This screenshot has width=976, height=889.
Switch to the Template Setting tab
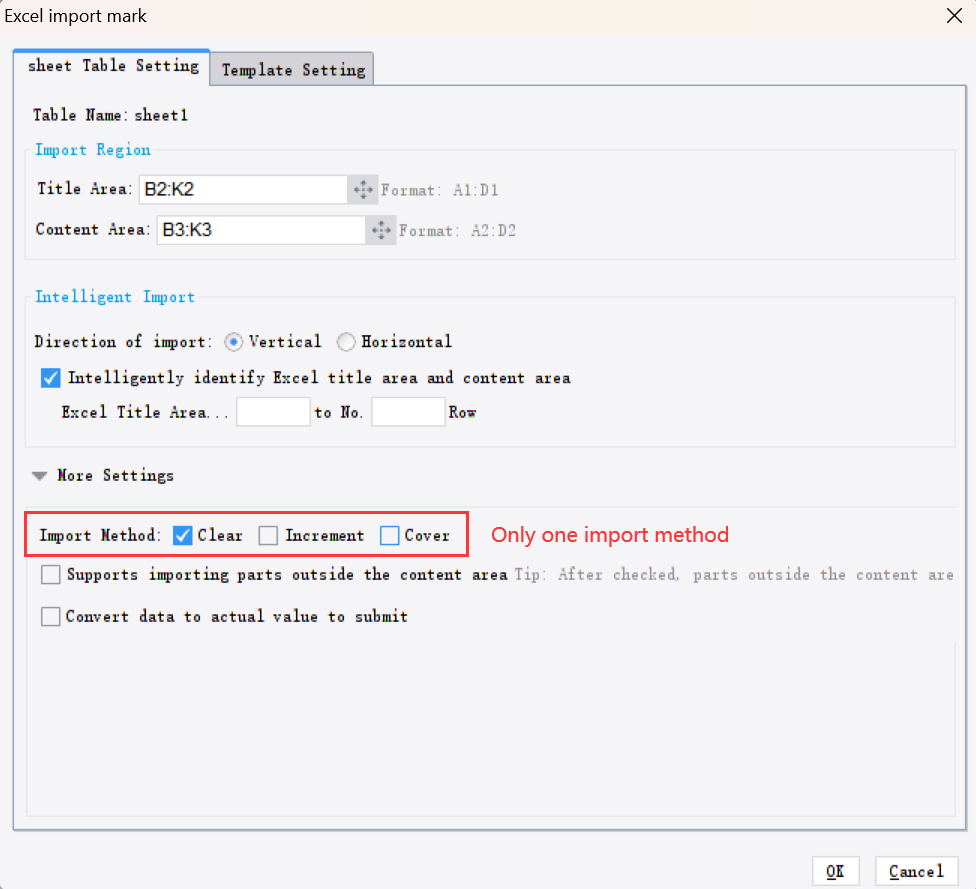[291, 69]
